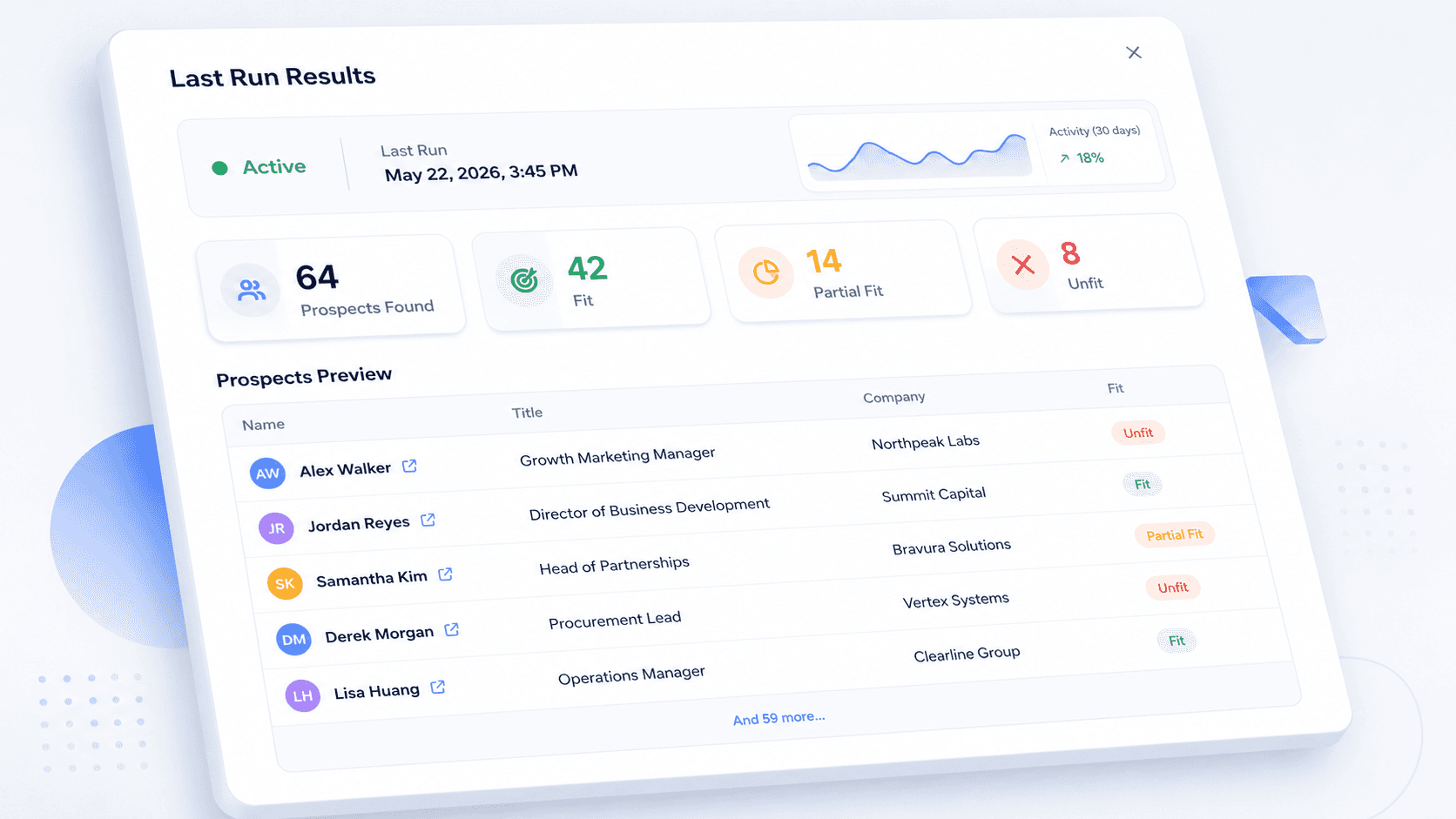Click the name 'Lisa Huang'
Screen dimensions: 1456x819
376,692
